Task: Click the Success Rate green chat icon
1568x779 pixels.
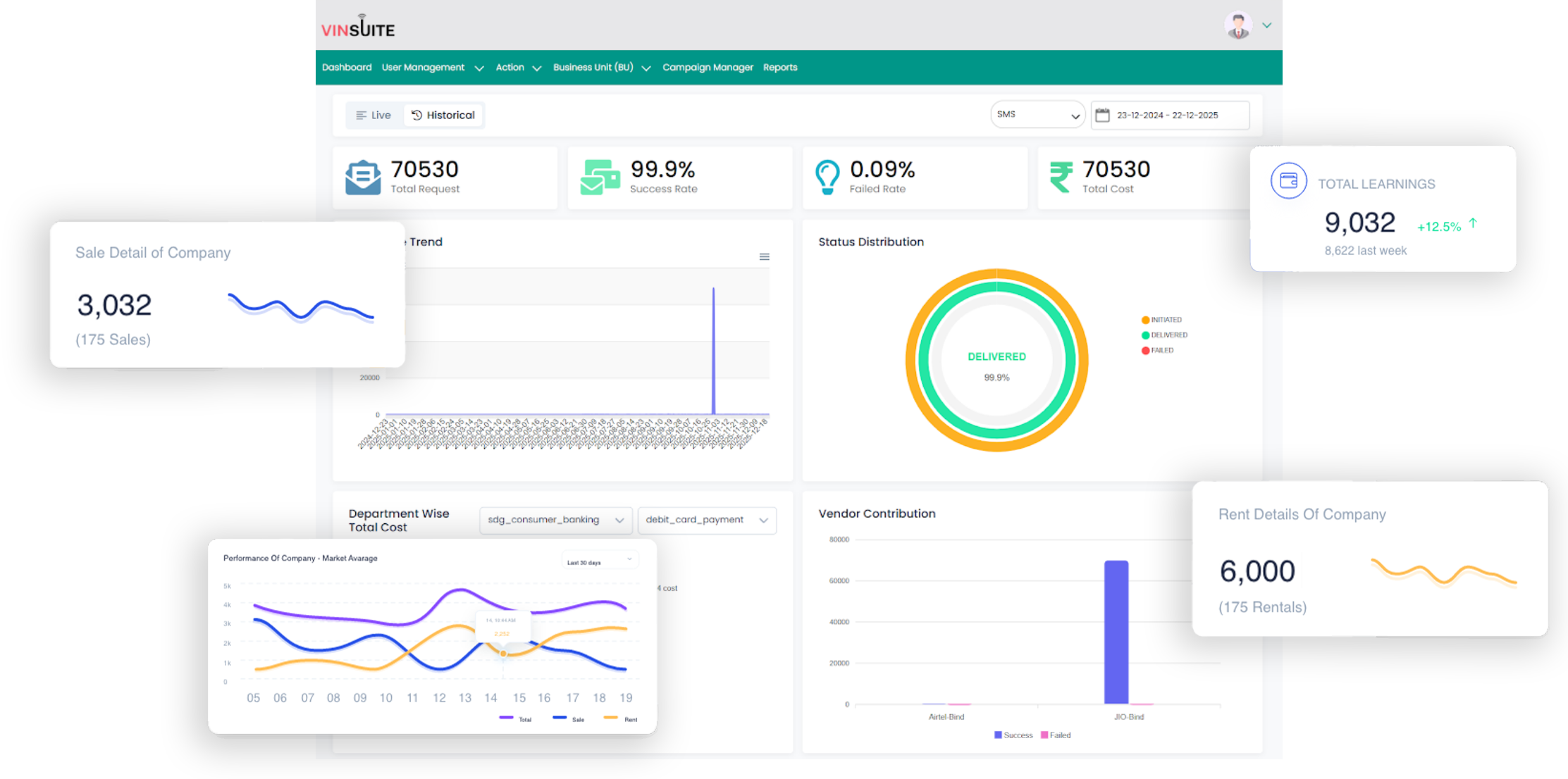Action: point(600,177)
